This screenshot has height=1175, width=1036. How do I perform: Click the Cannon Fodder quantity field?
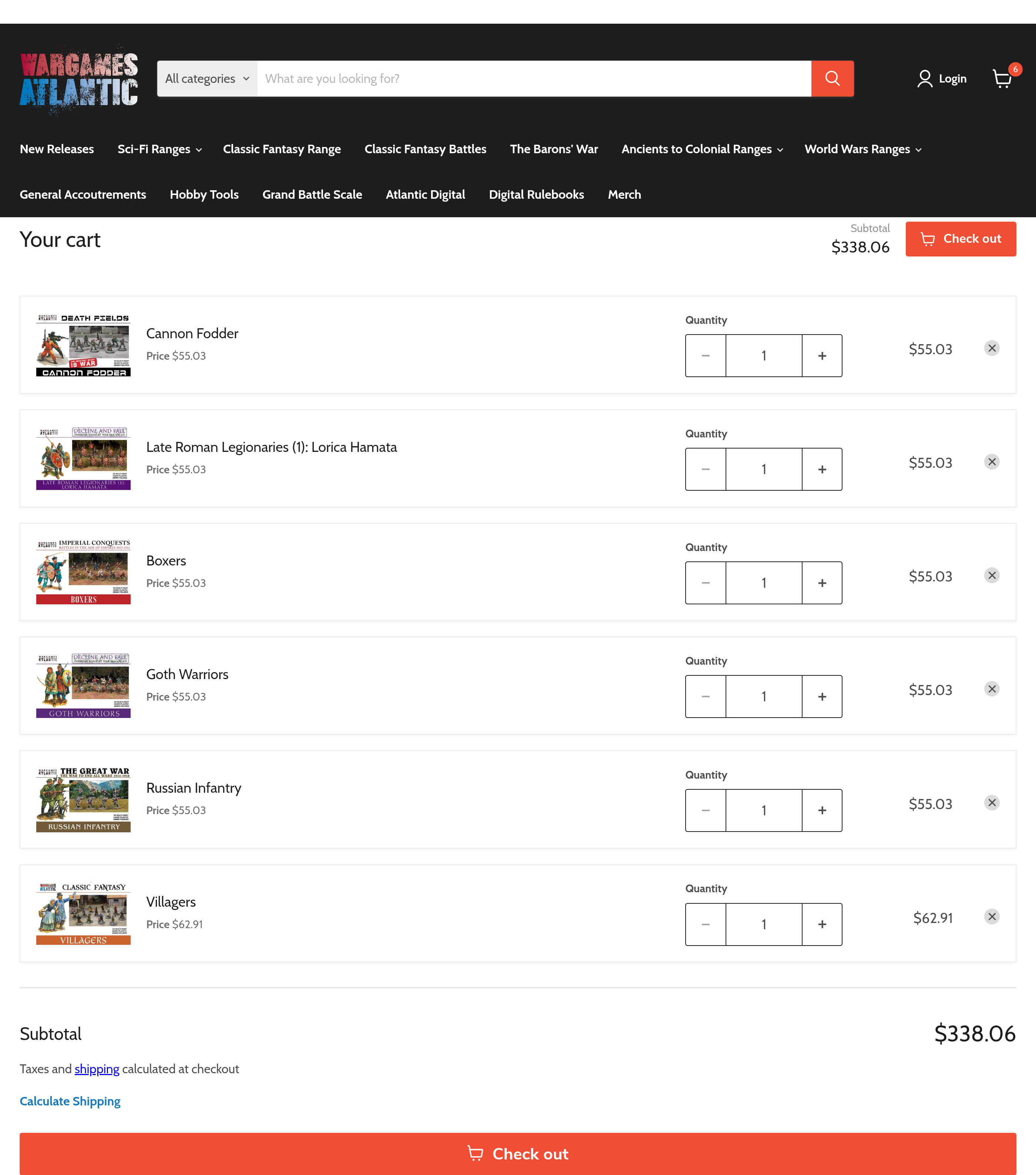[764, 356]
